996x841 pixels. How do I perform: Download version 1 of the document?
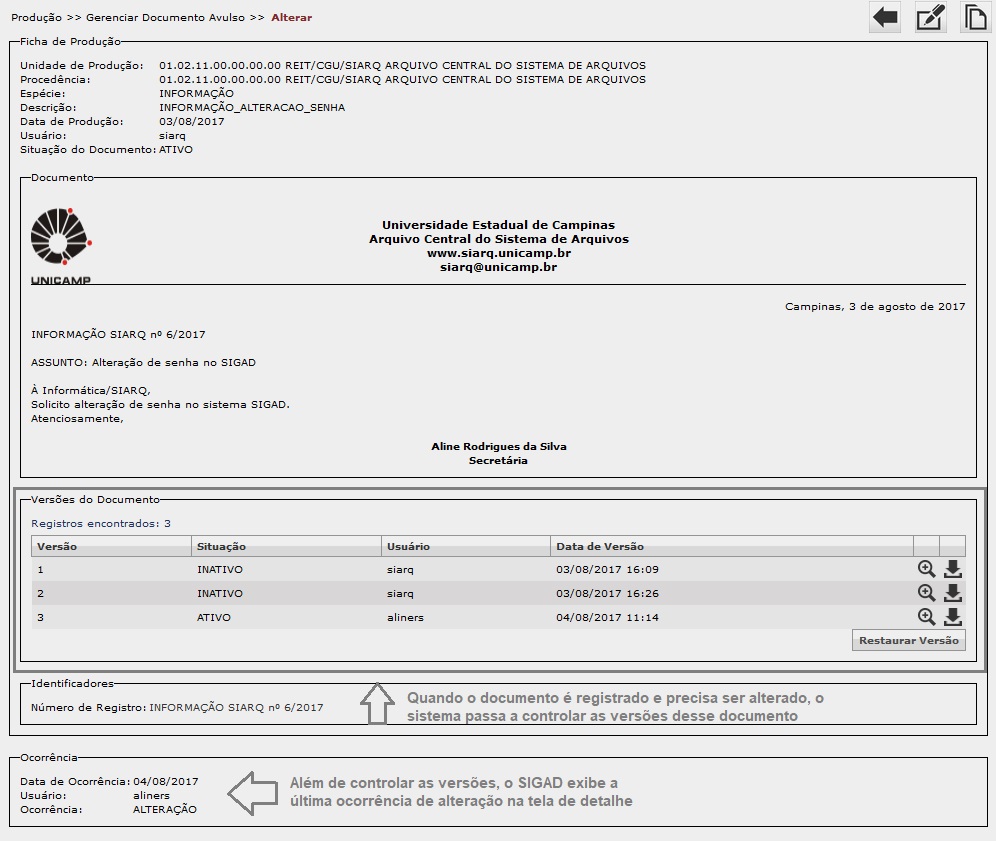pyautogui.click(x=953, y=569)
